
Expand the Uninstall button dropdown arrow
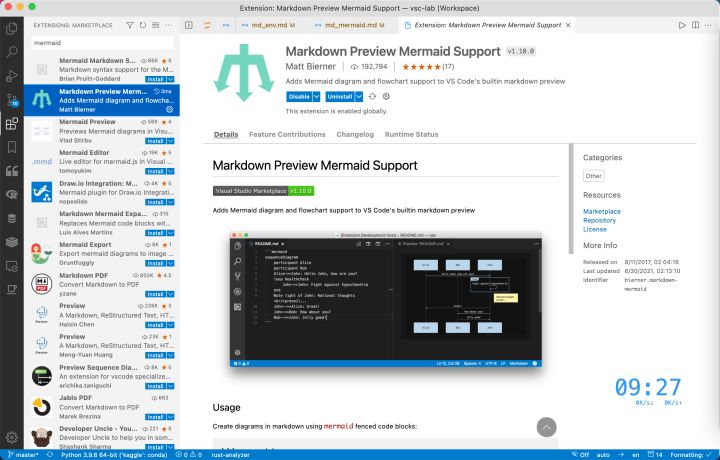[x=359, y=96]
